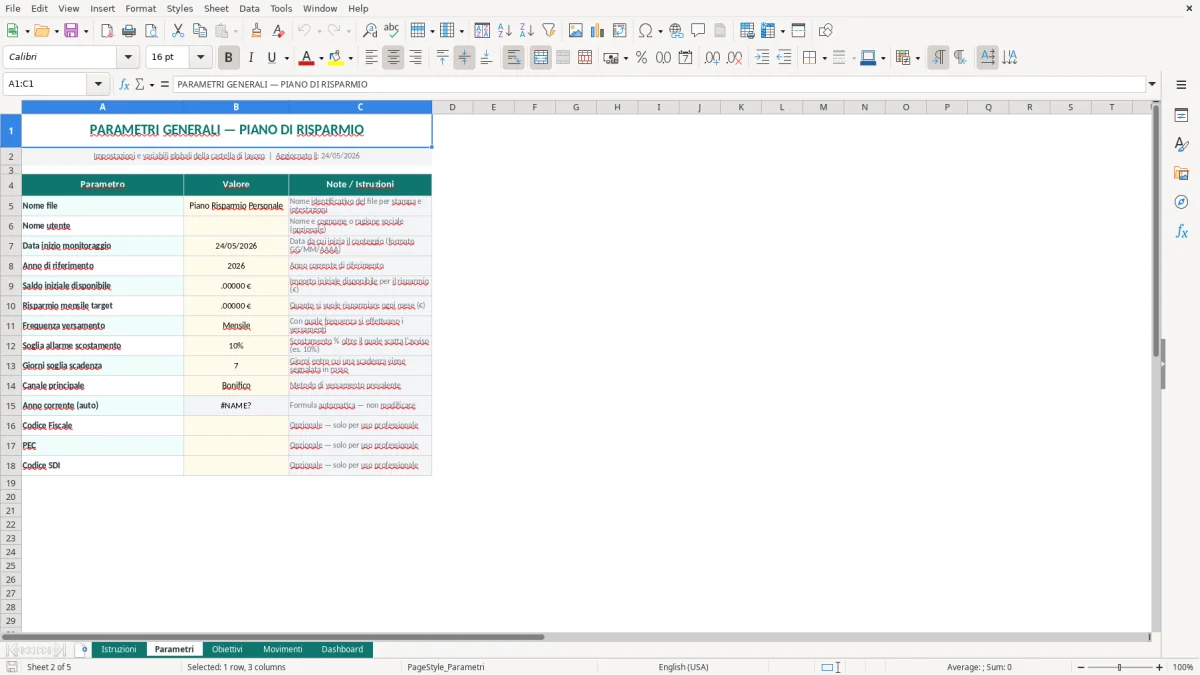Switch to the Obiettivi sheet tab
This screenshot has width=1200, height=675.
click(x=227, y=649)
